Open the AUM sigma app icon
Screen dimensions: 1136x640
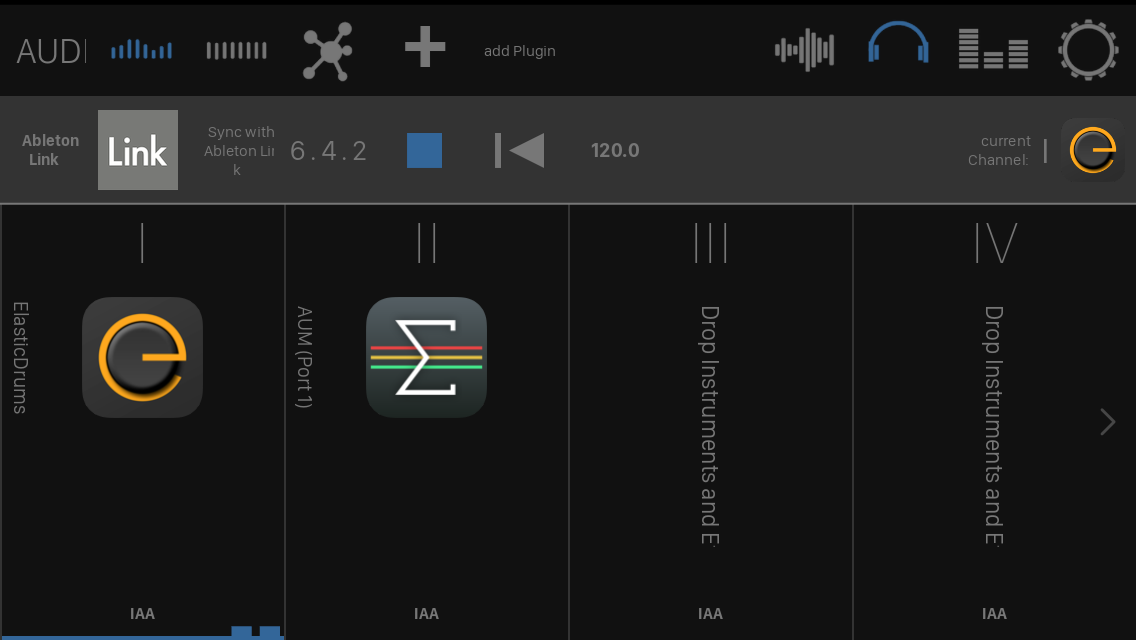tap(426, 357)
